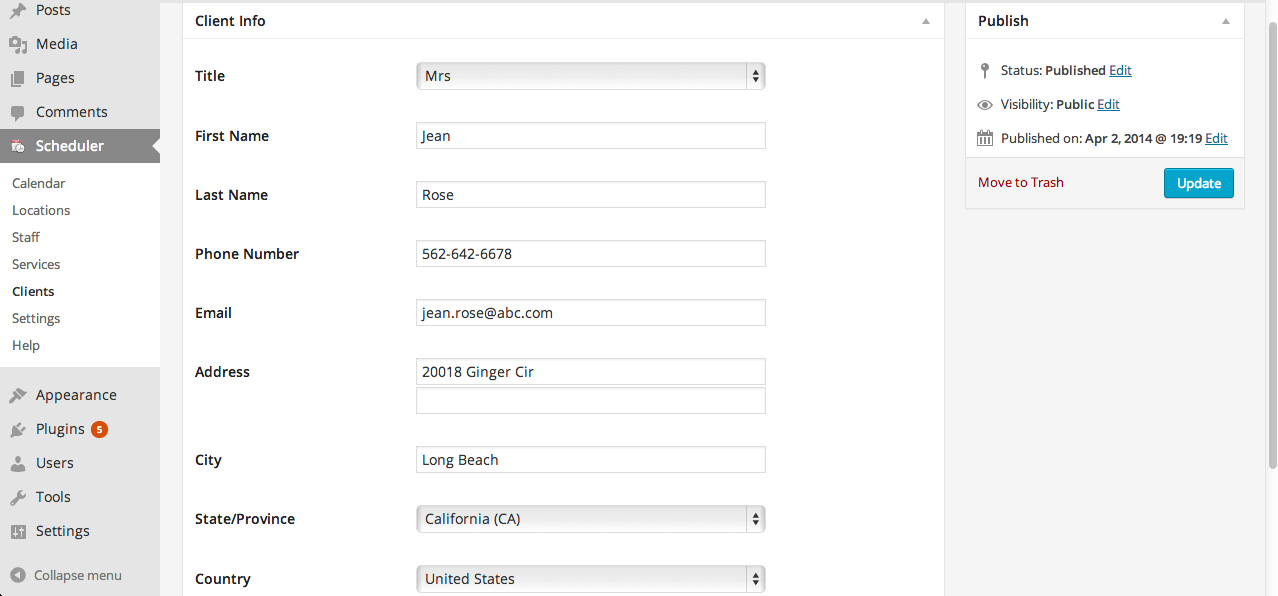Open the Media icon in the sidebar
This screenshot has height=596, width=1278.
click(x=18, y=44)
